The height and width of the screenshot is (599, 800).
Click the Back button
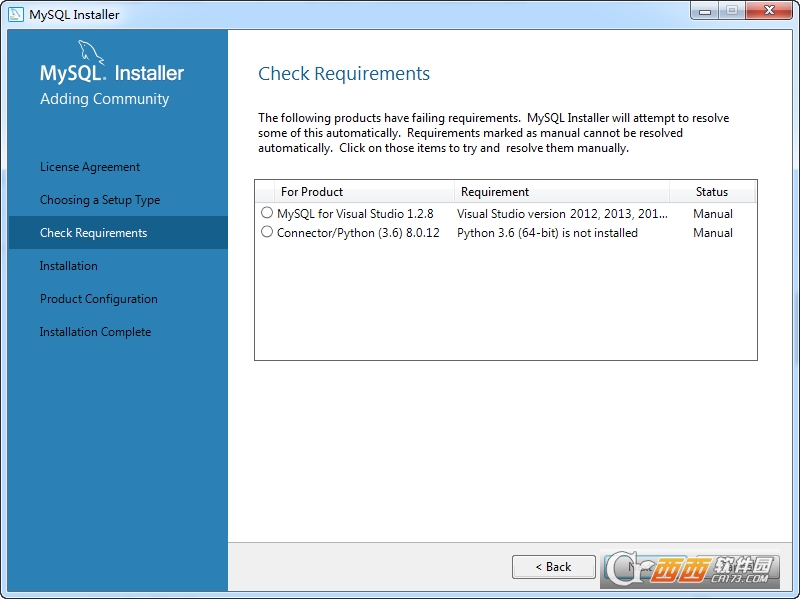click(x=554, y=567)
